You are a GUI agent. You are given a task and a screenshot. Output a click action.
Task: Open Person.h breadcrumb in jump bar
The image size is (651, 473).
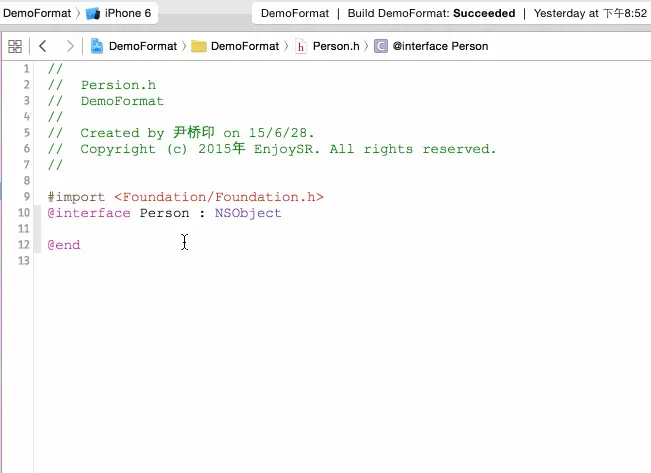click(336, 46)
